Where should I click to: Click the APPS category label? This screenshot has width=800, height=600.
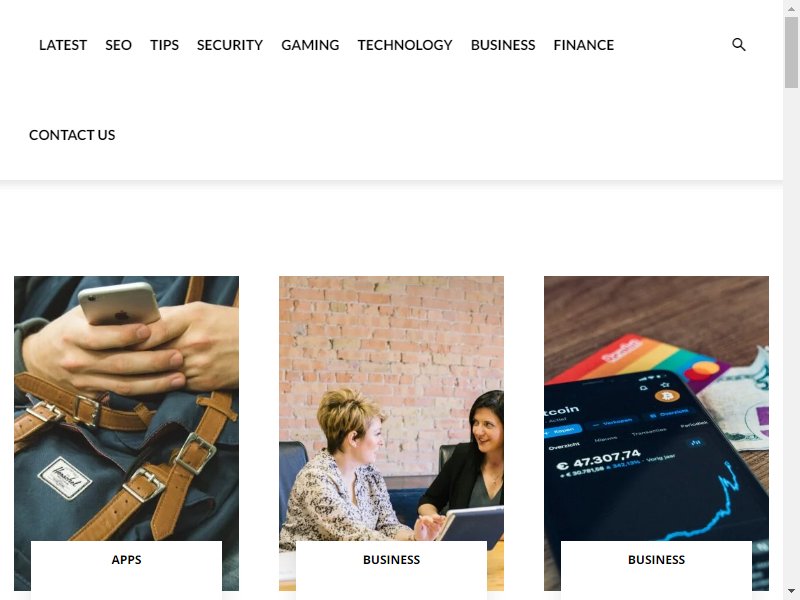click(x=127, y=560)
